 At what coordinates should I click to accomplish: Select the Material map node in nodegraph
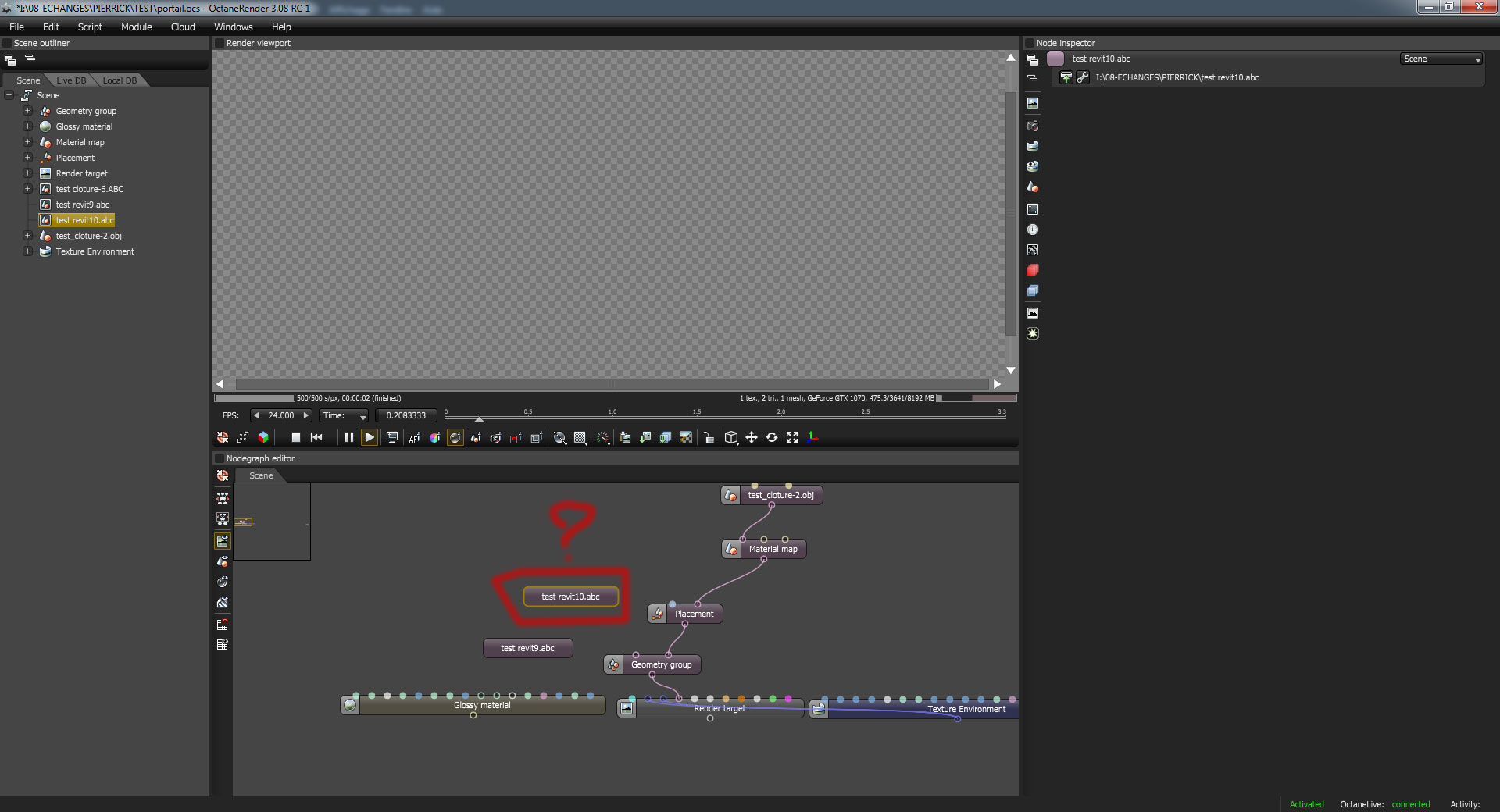tap(764, 549)
